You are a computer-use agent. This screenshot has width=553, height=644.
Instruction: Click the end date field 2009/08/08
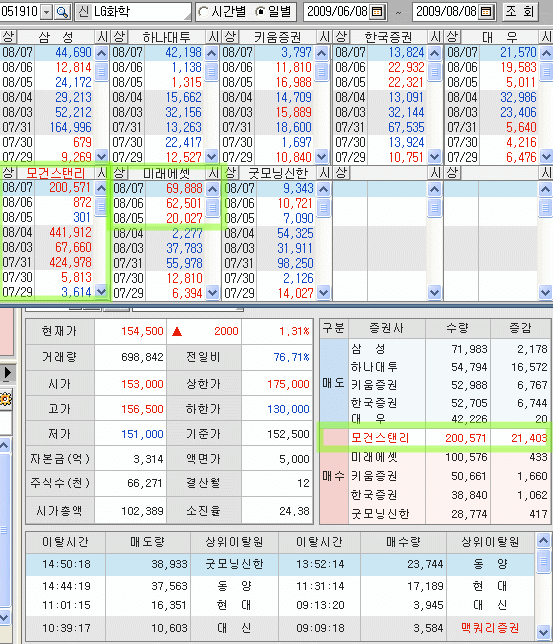tap(447, 12)
